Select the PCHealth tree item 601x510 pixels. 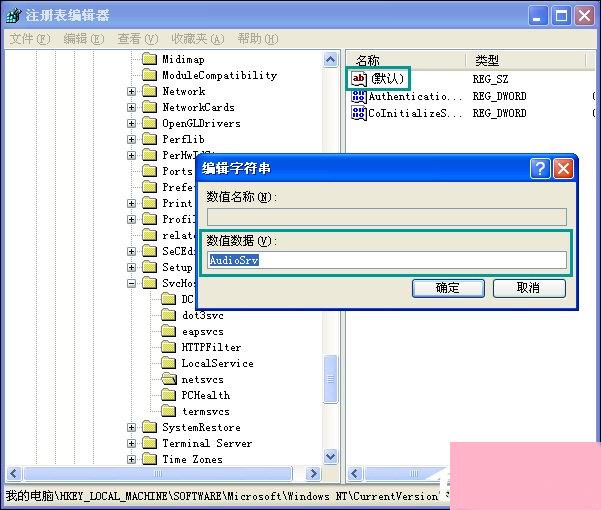tap(206, 395)
